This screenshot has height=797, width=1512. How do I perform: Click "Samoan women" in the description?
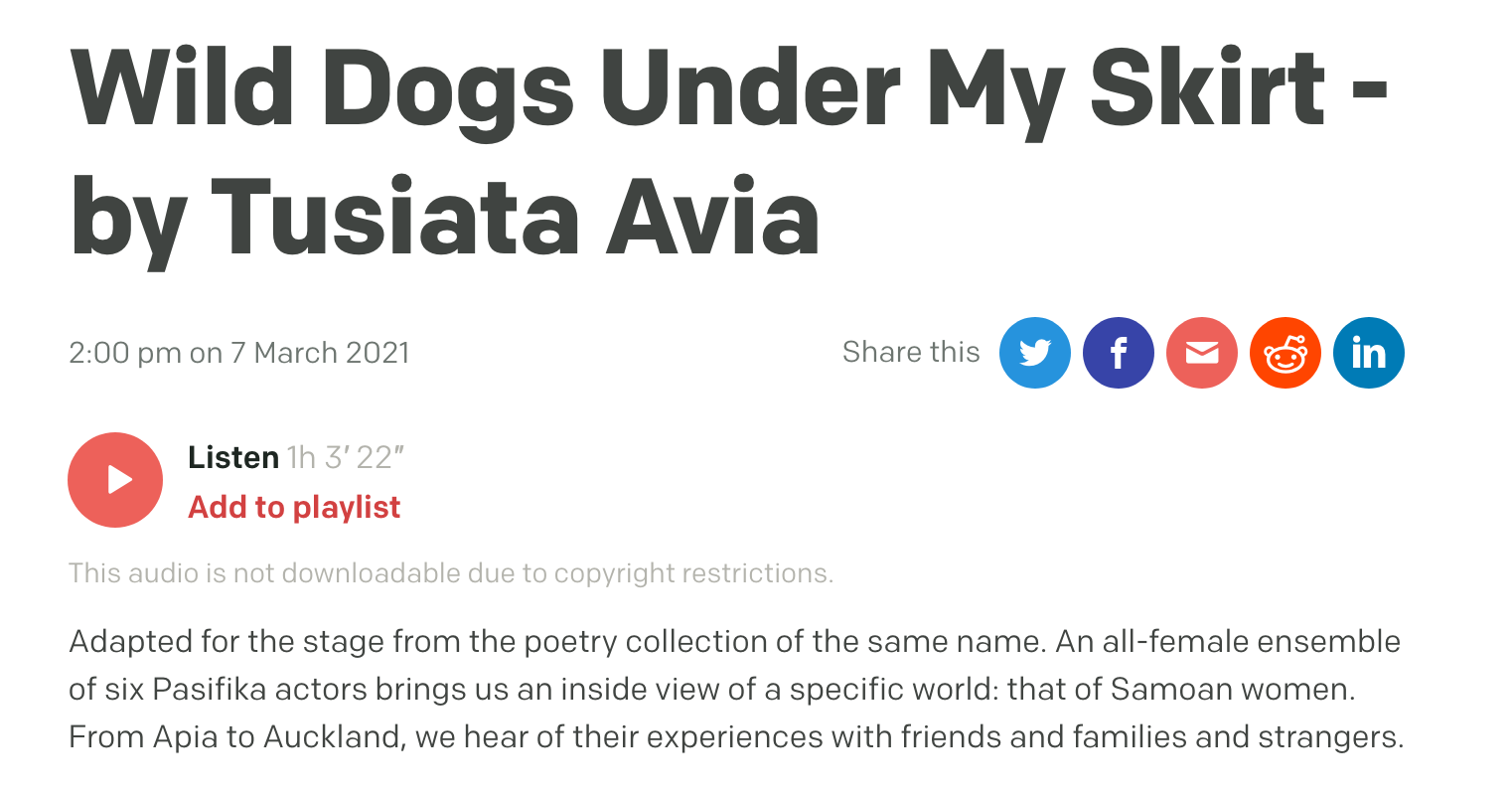point(1232,689)
